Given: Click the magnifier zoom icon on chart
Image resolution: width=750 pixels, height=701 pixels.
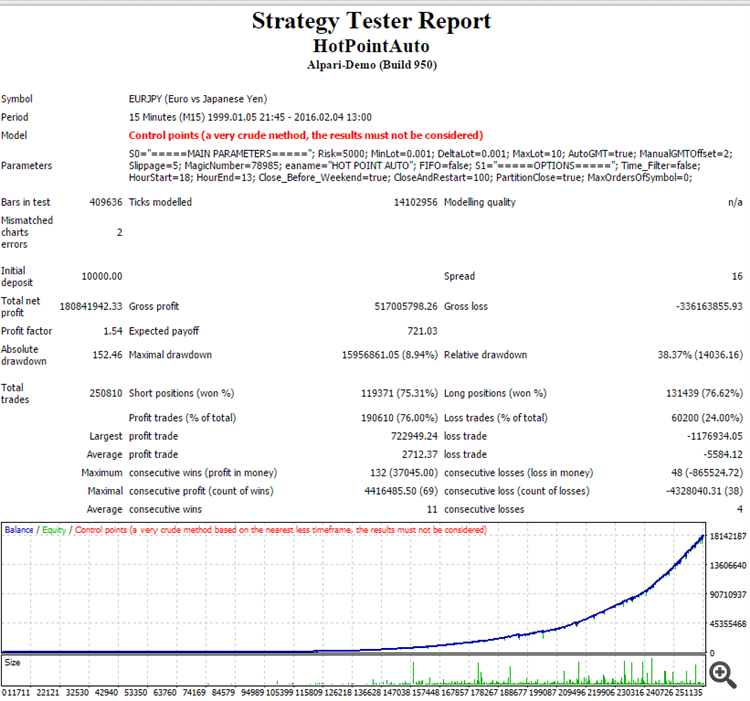Looking at the screenshot, I should coord(723,675).
